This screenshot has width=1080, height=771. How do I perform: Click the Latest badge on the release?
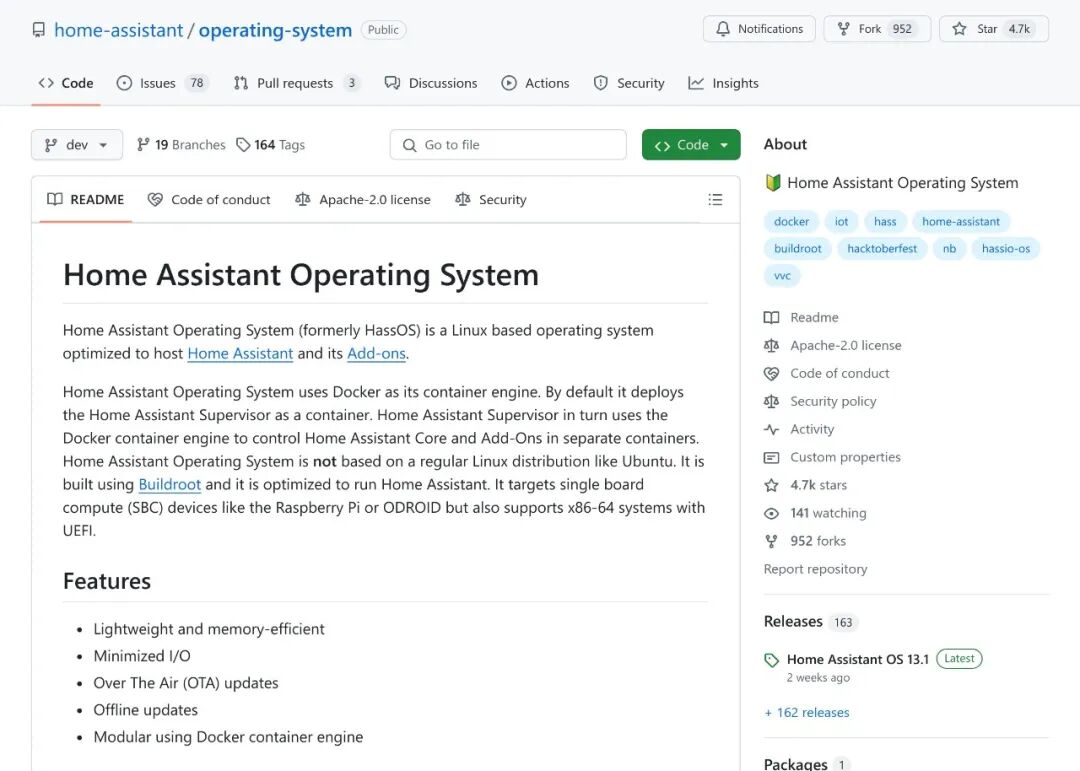point(959,659)
